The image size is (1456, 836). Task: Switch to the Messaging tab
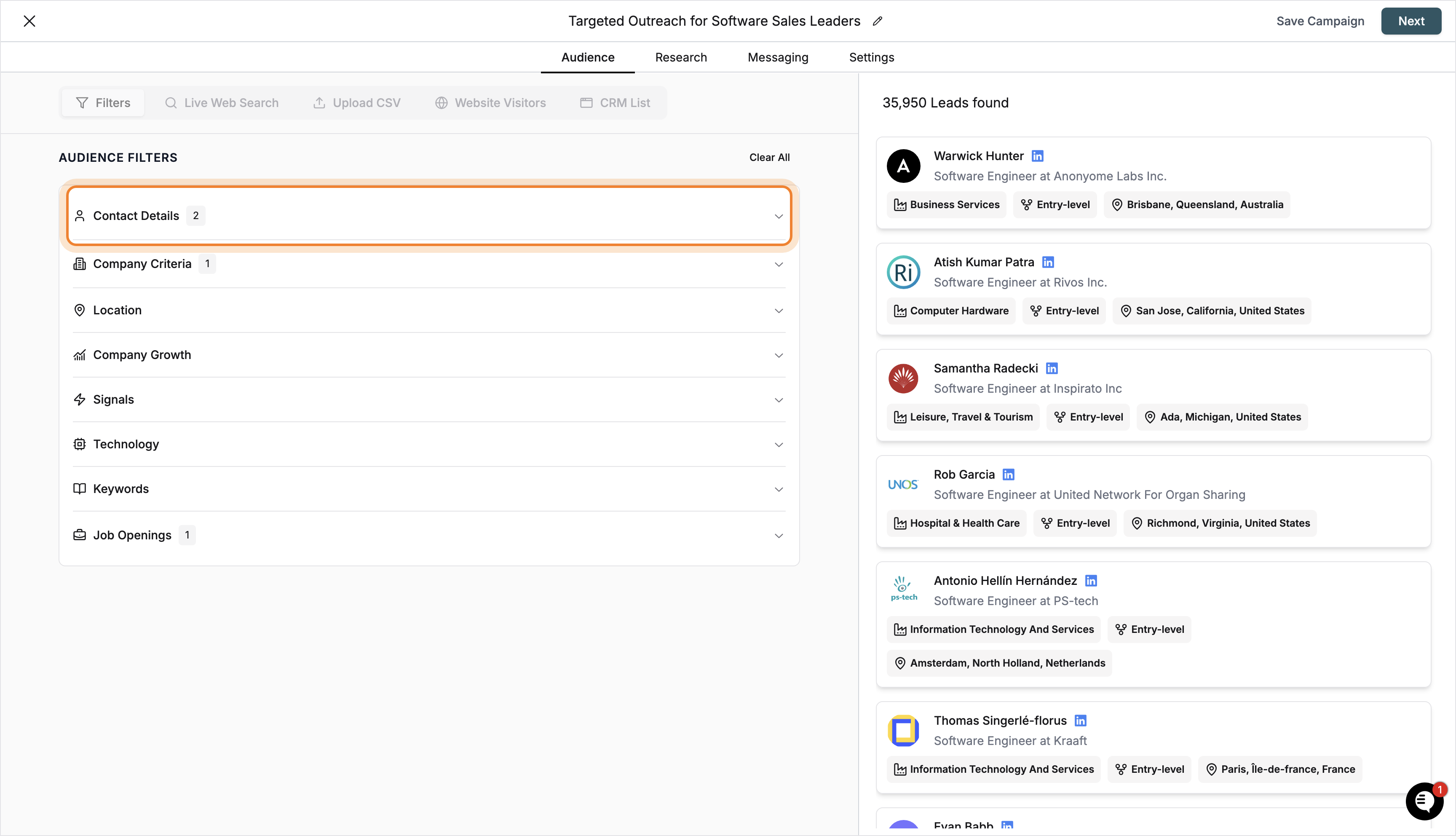pos(778,57)
